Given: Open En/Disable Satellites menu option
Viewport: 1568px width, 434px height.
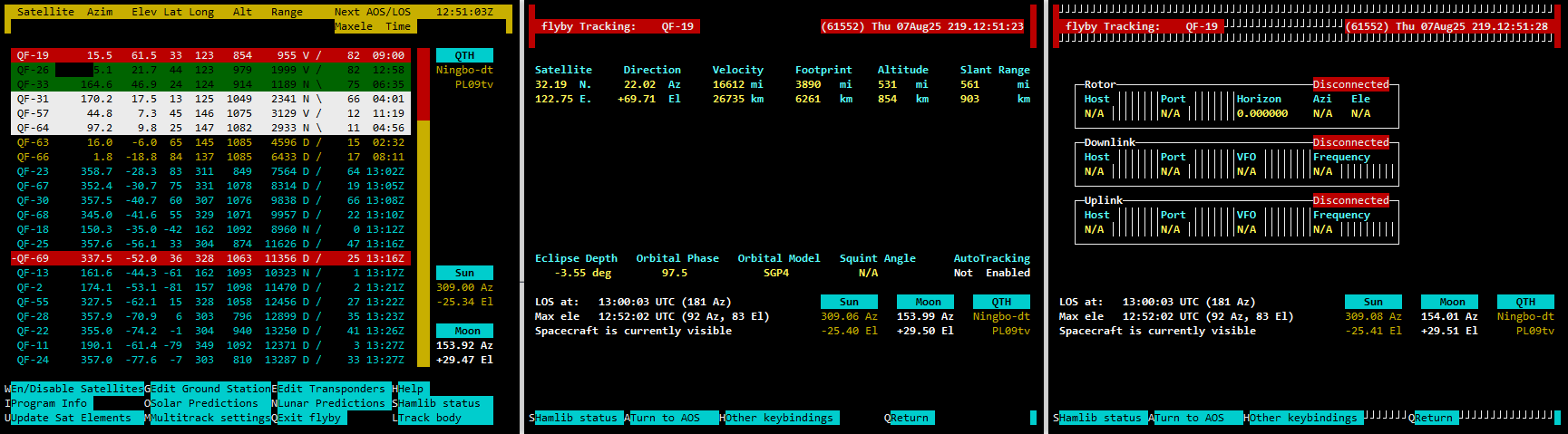Looking at the screenshot, I should tap(77, 389).
